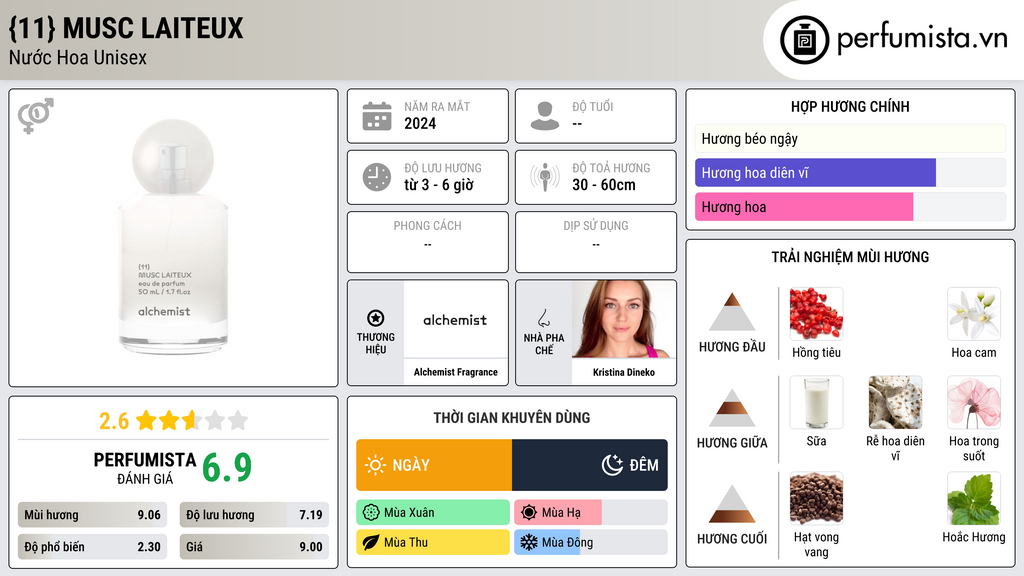Click the Hương cuối pyramid icon

732,504
